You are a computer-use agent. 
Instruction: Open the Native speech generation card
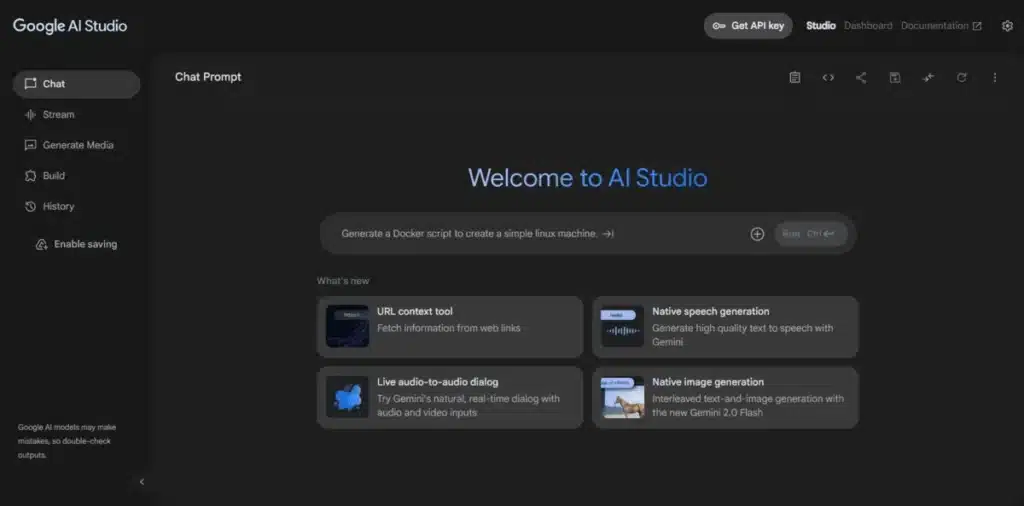[725, 326]
